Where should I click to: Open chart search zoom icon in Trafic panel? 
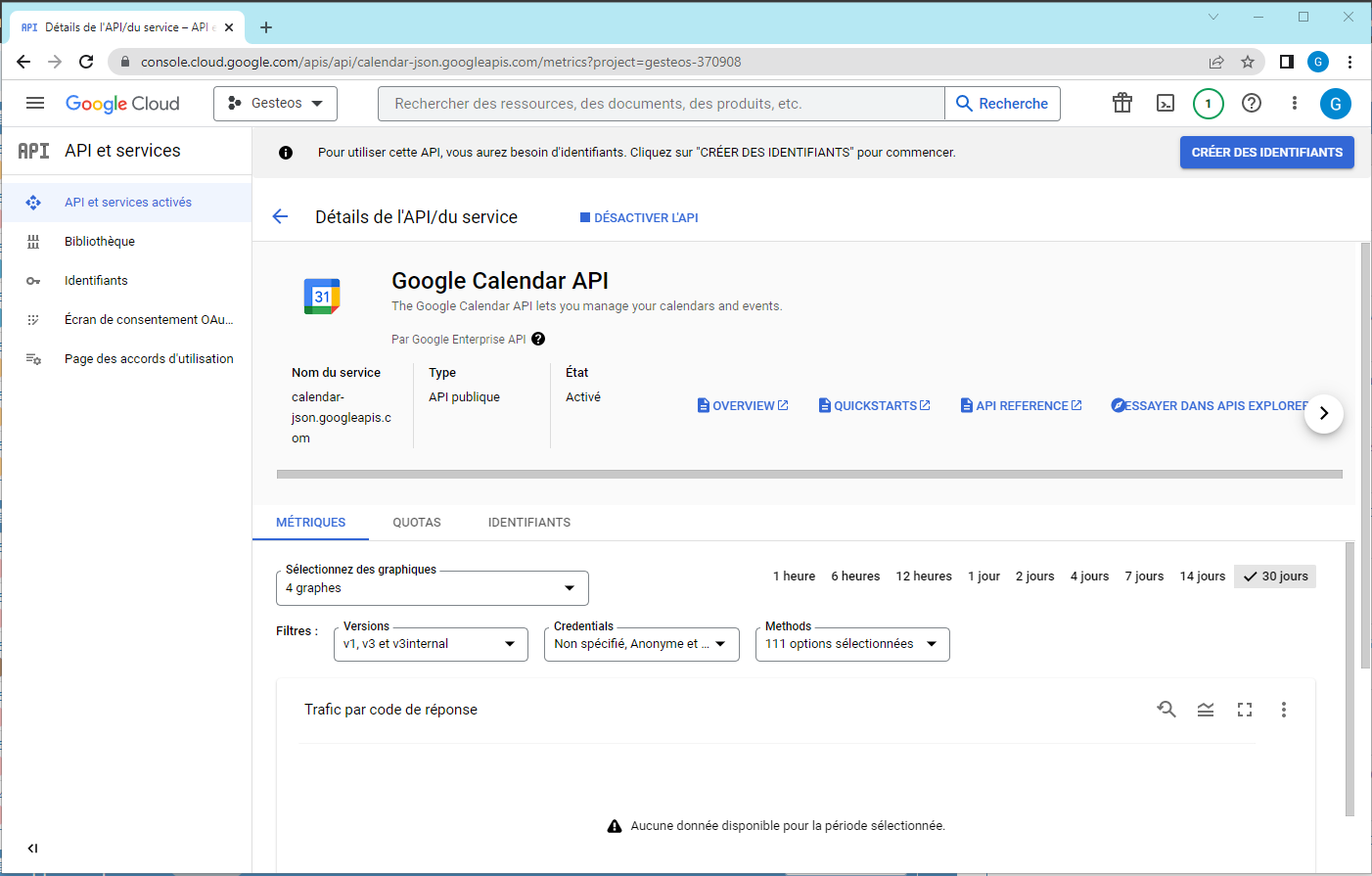(x=1166, y=710)
